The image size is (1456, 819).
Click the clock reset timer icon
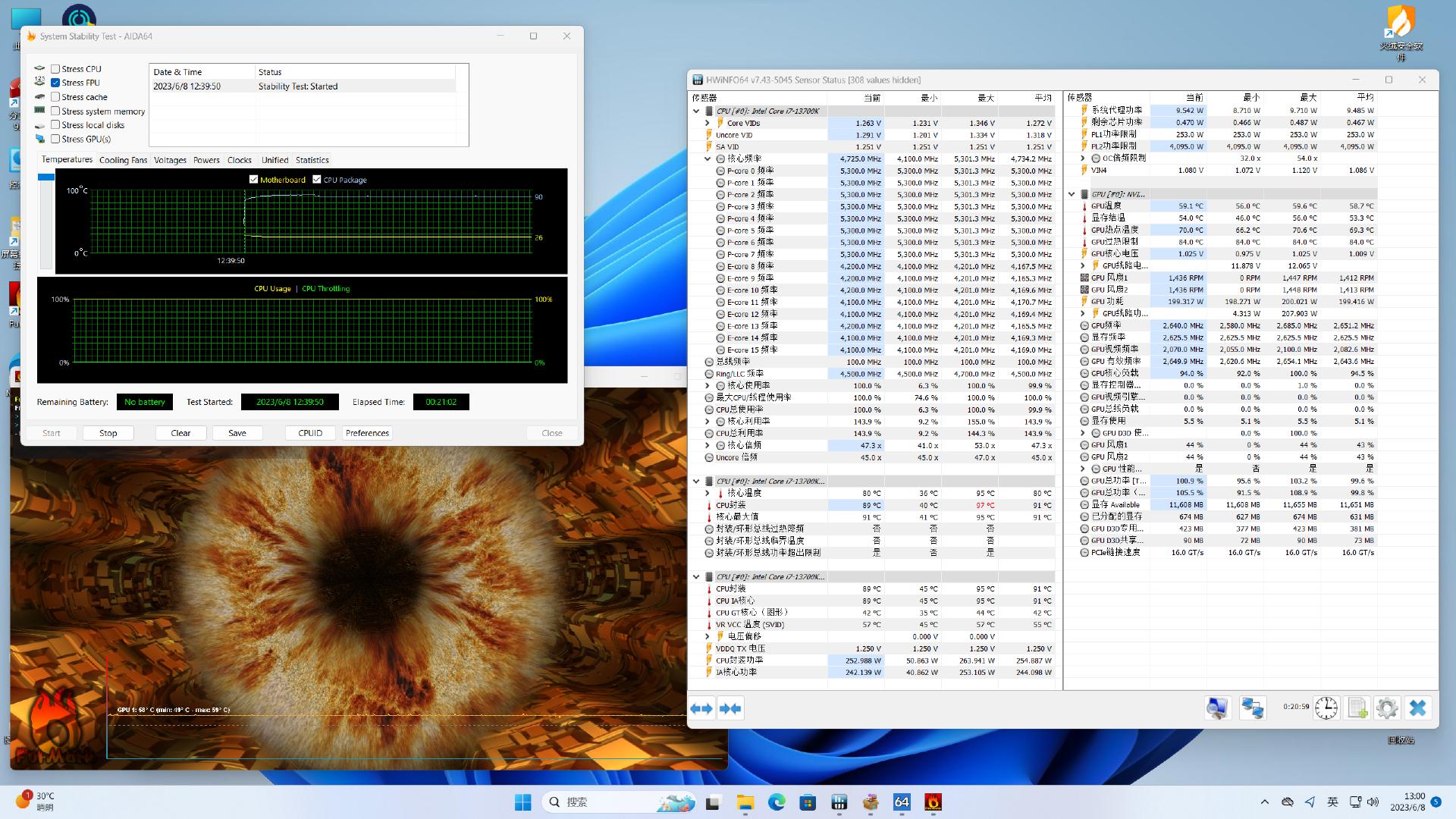[x=1326, y=708]
